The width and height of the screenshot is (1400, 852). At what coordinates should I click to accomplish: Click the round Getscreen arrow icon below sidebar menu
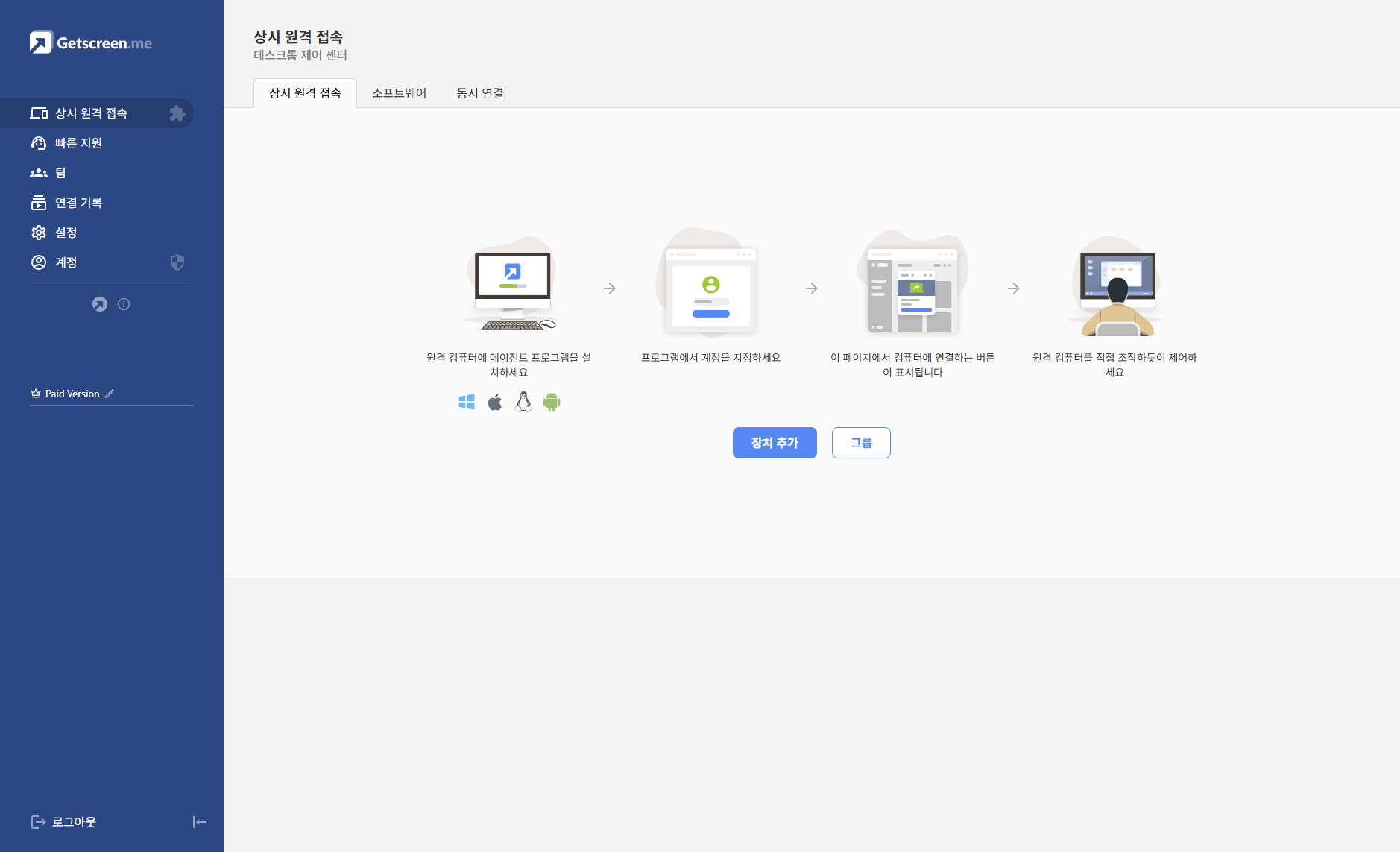(x=100, y=304)
